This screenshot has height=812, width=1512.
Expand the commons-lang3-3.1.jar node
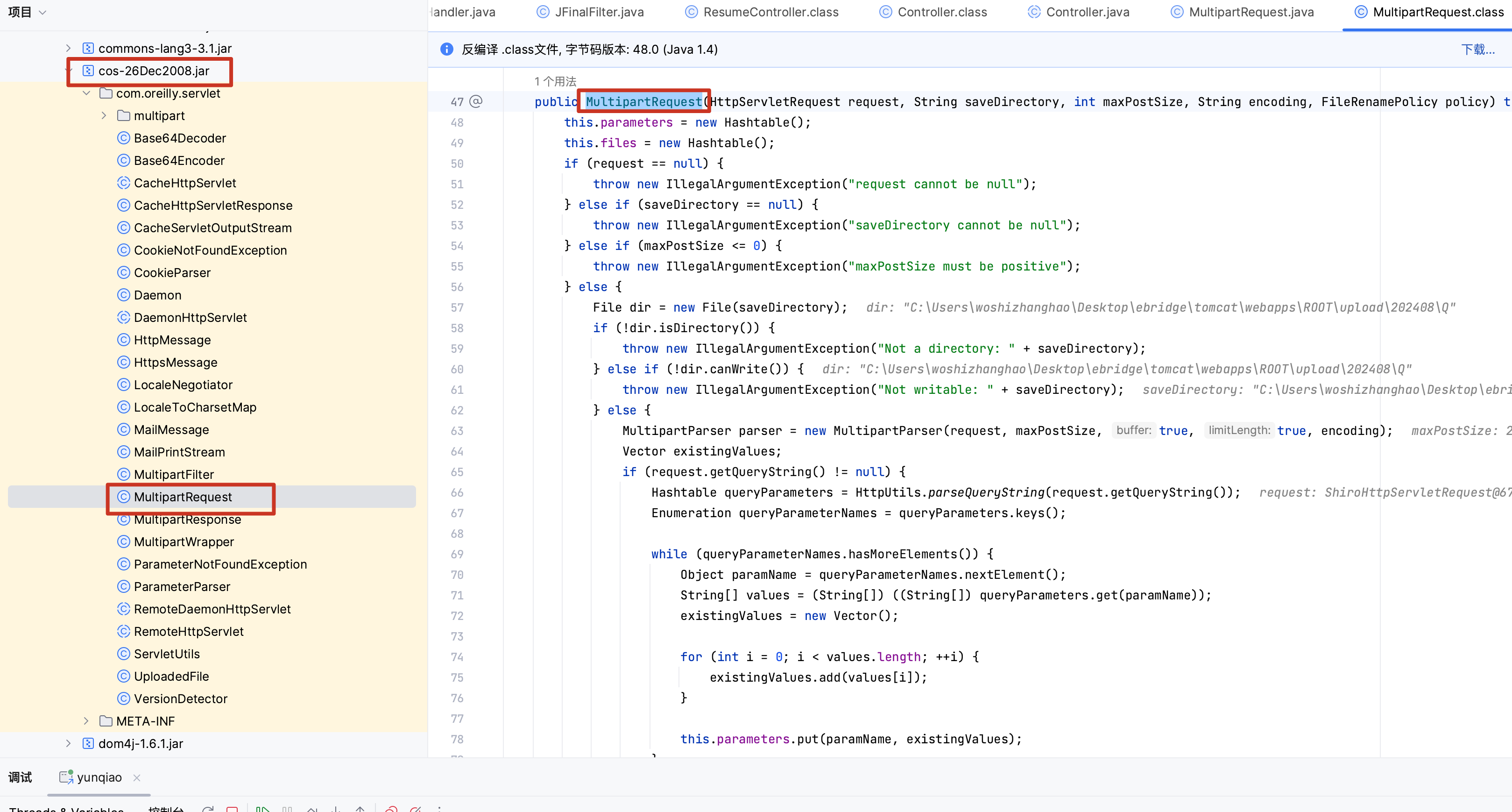[68, 48]
